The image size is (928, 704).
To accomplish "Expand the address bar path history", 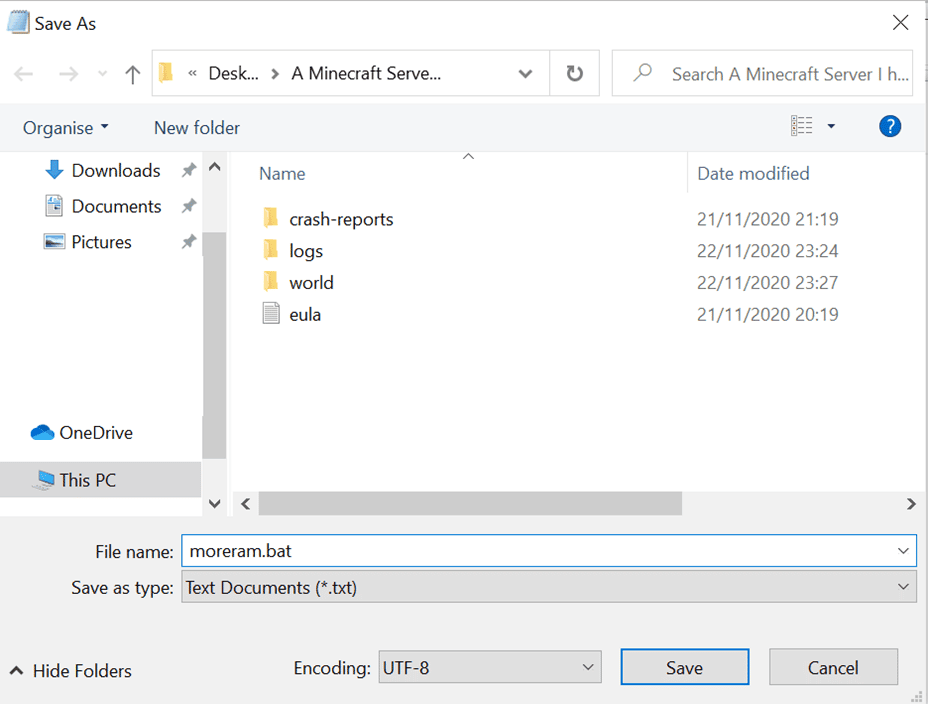I will tap(525, 74).
